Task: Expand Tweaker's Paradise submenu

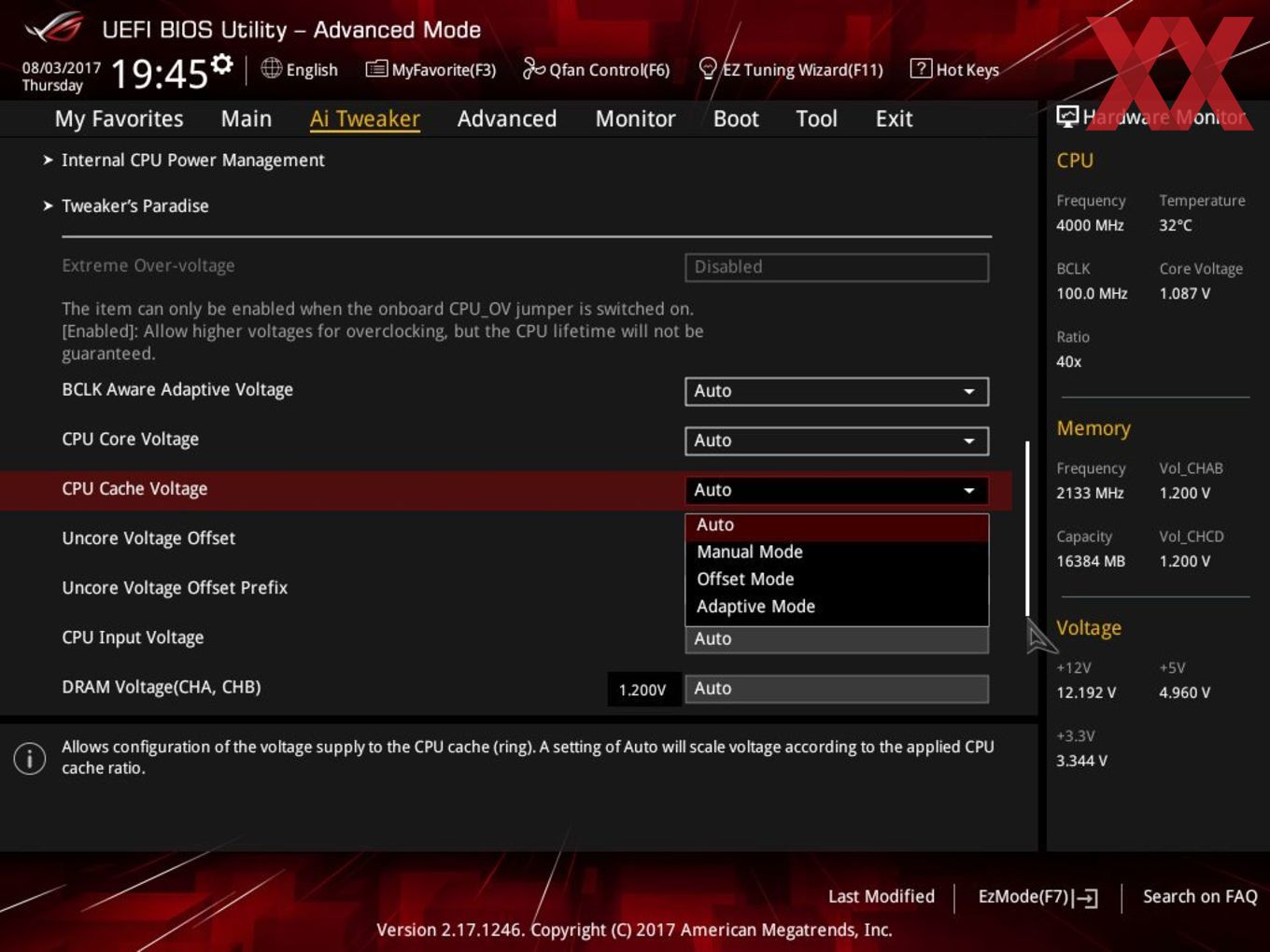Action: coord(134,205)
